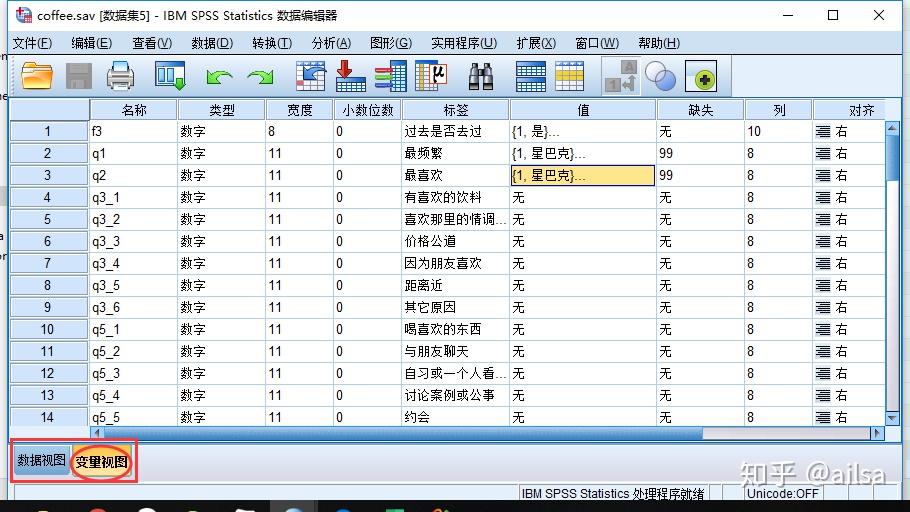910x512 pixels.
Task: Click label cell 其它原因
Action: coord(456,307)
